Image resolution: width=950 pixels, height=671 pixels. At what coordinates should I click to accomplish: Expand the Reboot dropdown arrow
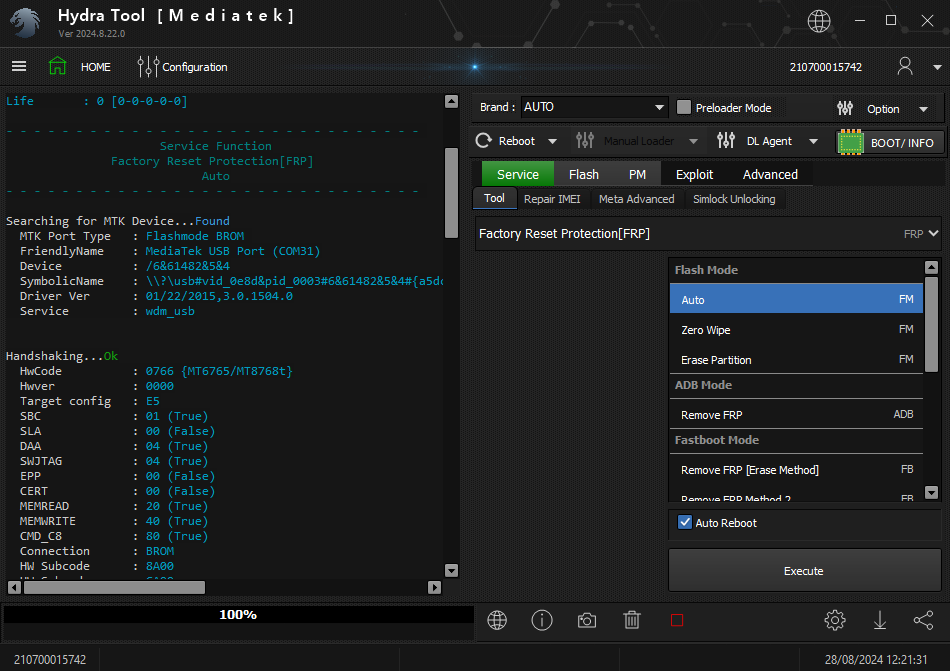click(x=552, y=141)
